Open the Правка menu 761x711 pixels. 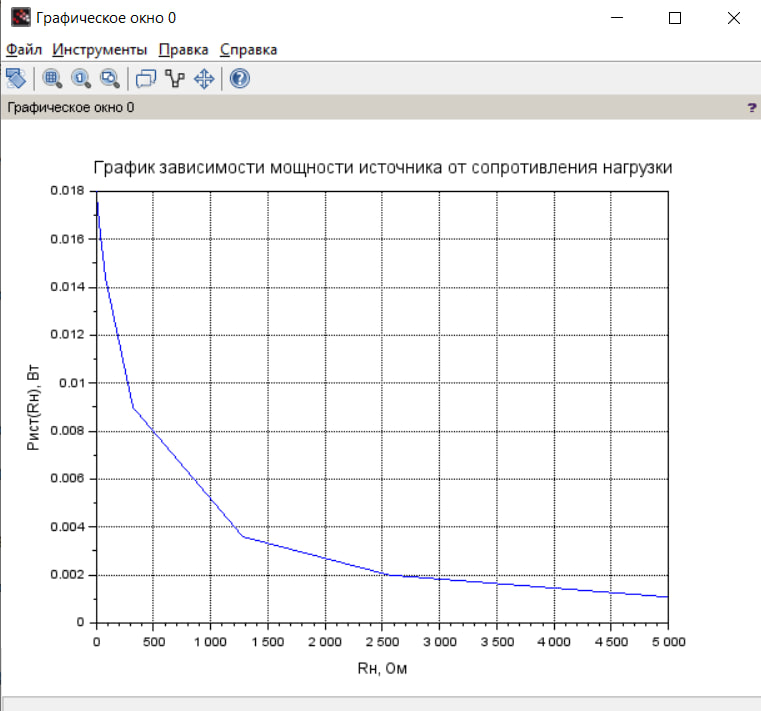183,50
